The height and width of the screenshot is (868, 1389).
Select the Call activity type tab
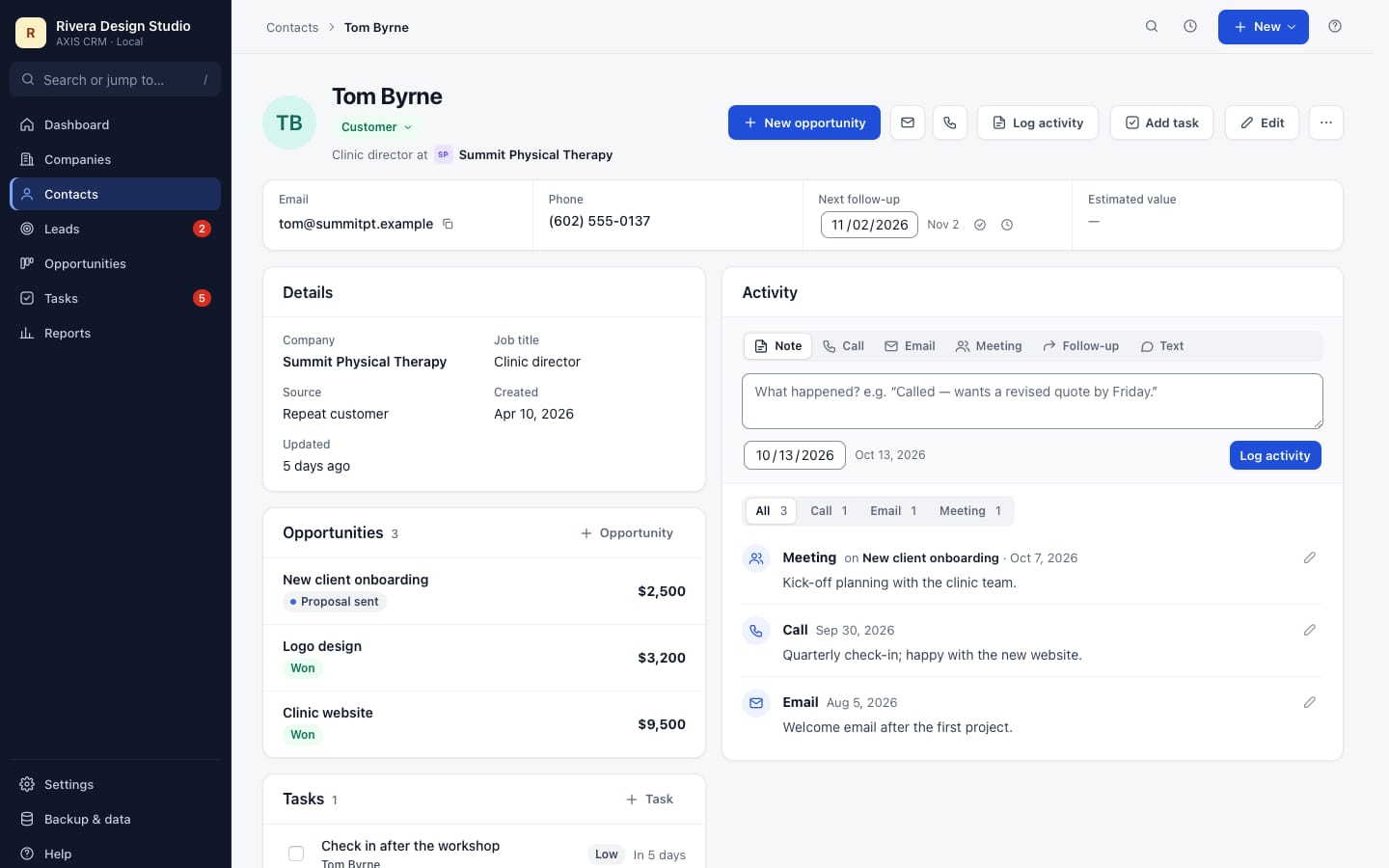(x=843, y=346)
